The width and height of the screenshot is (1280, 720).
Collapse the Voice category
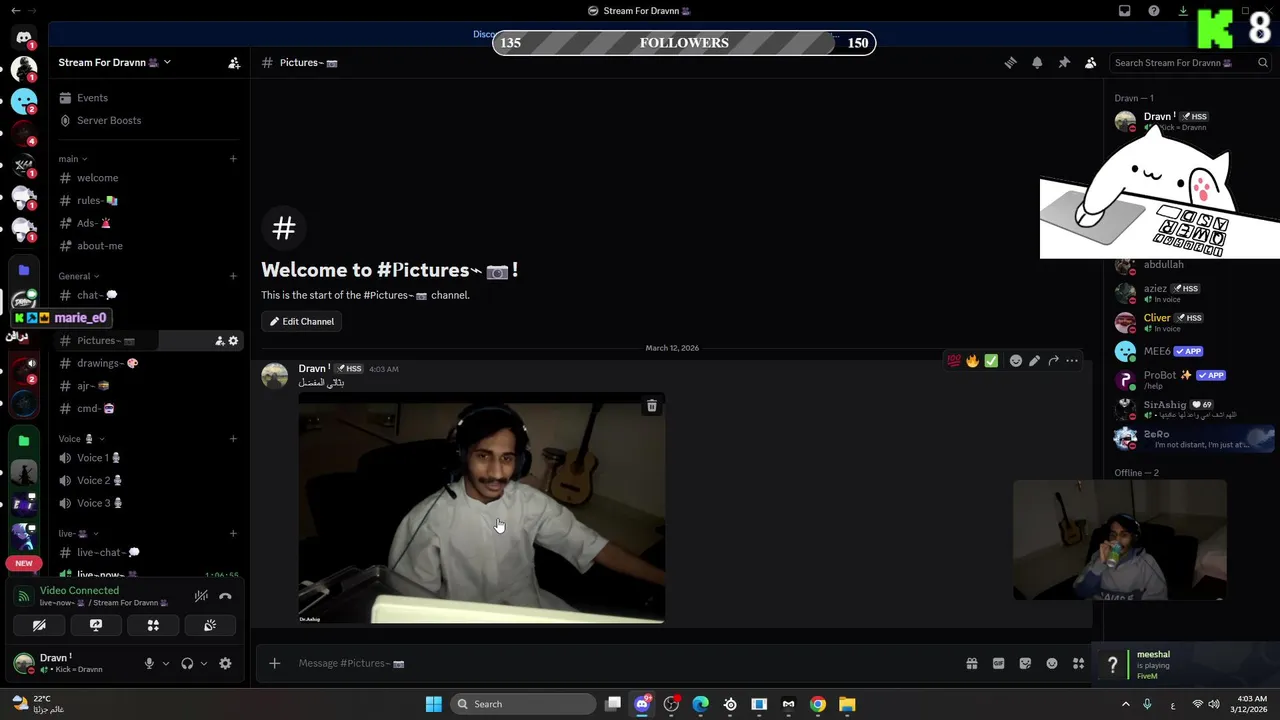tap(81, 439)
